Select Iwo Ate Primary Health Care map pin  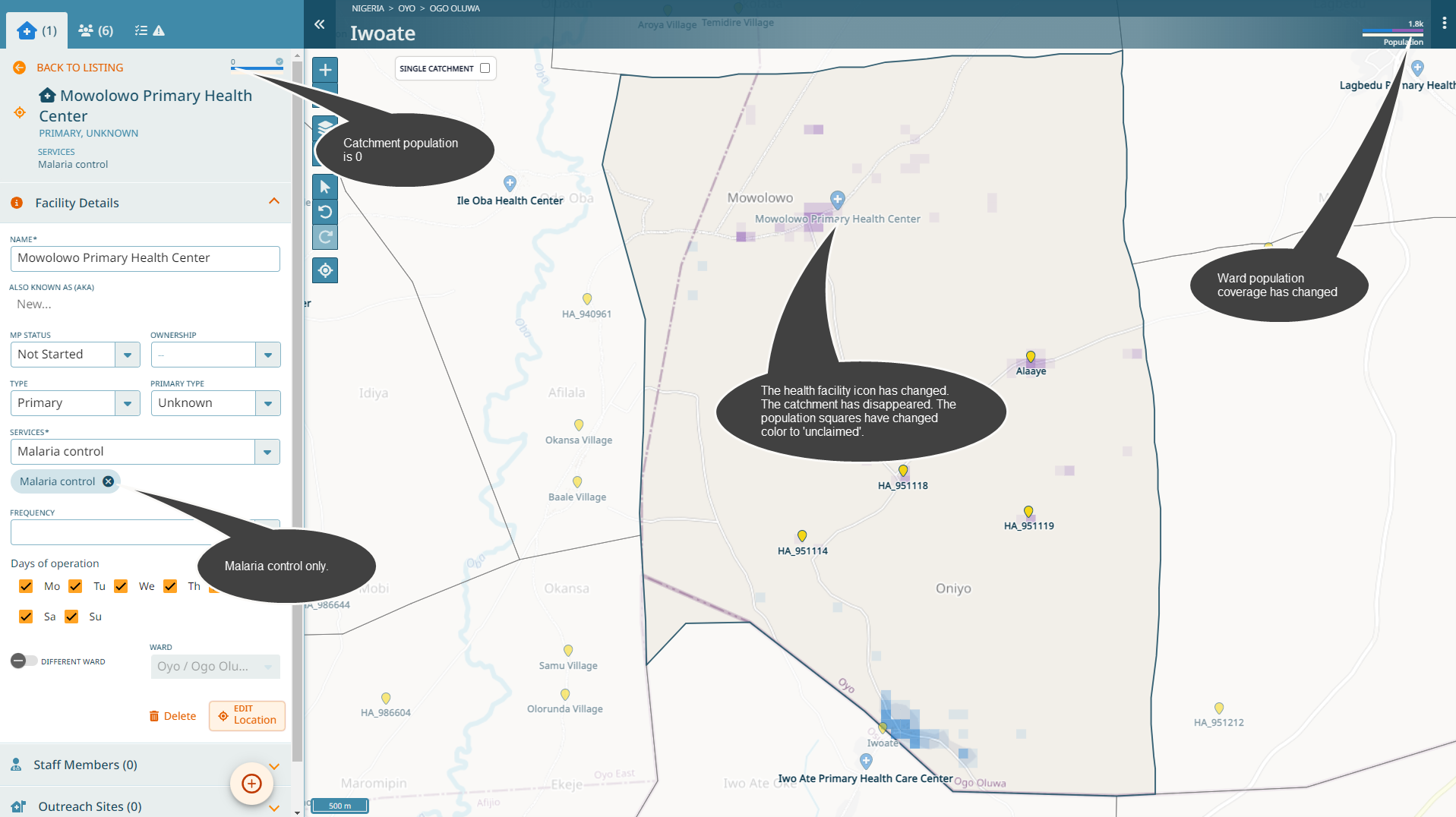pos(866,760)
